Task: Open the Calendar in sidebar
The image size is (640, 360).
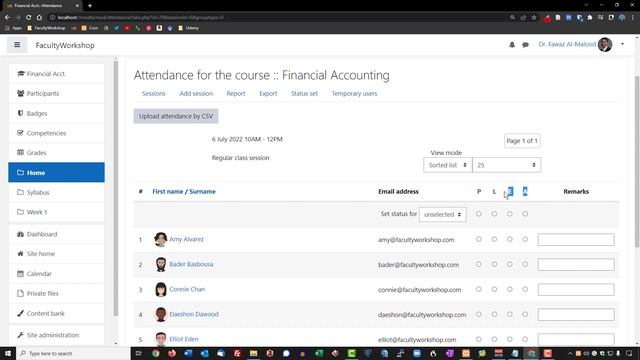Action: click(56, 274)
